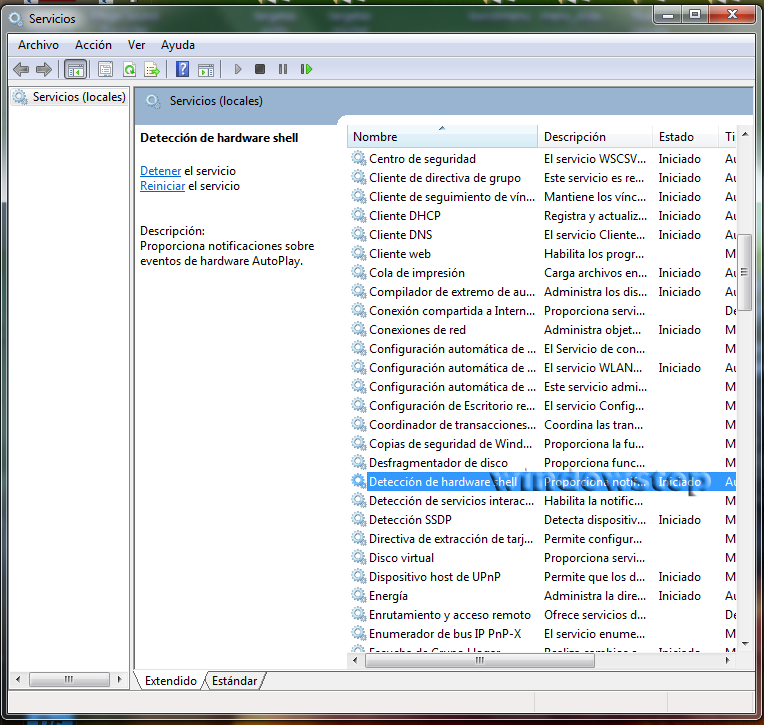Click the Forward arrow toolbar icon
The image size is (764, 725).
pos(44,69)
